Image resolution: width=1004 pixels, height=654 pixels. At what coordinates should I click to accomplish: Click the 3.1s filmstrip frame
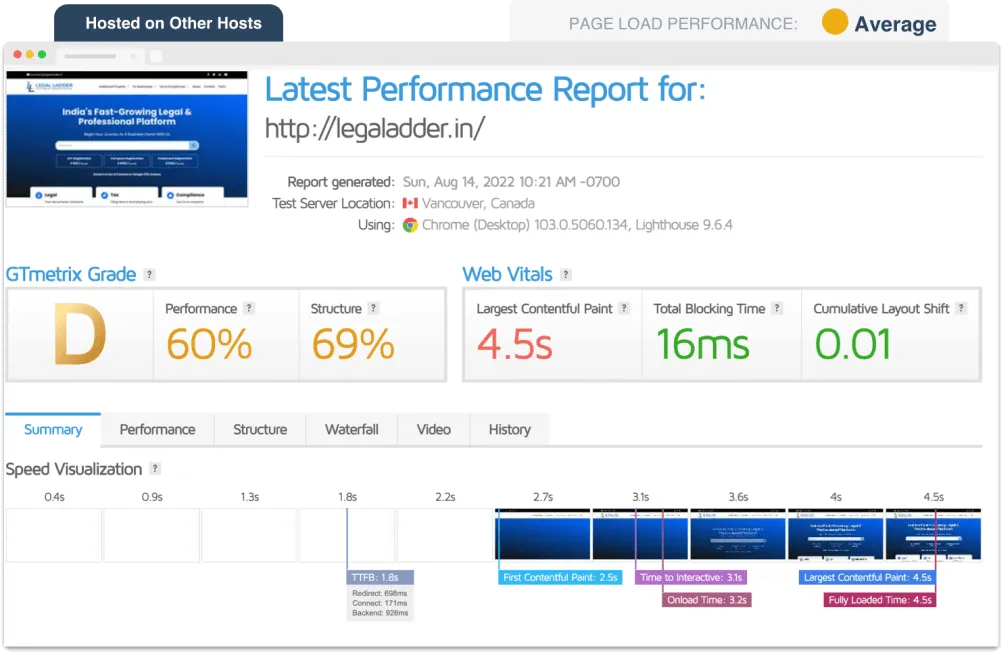click(640, 535)
